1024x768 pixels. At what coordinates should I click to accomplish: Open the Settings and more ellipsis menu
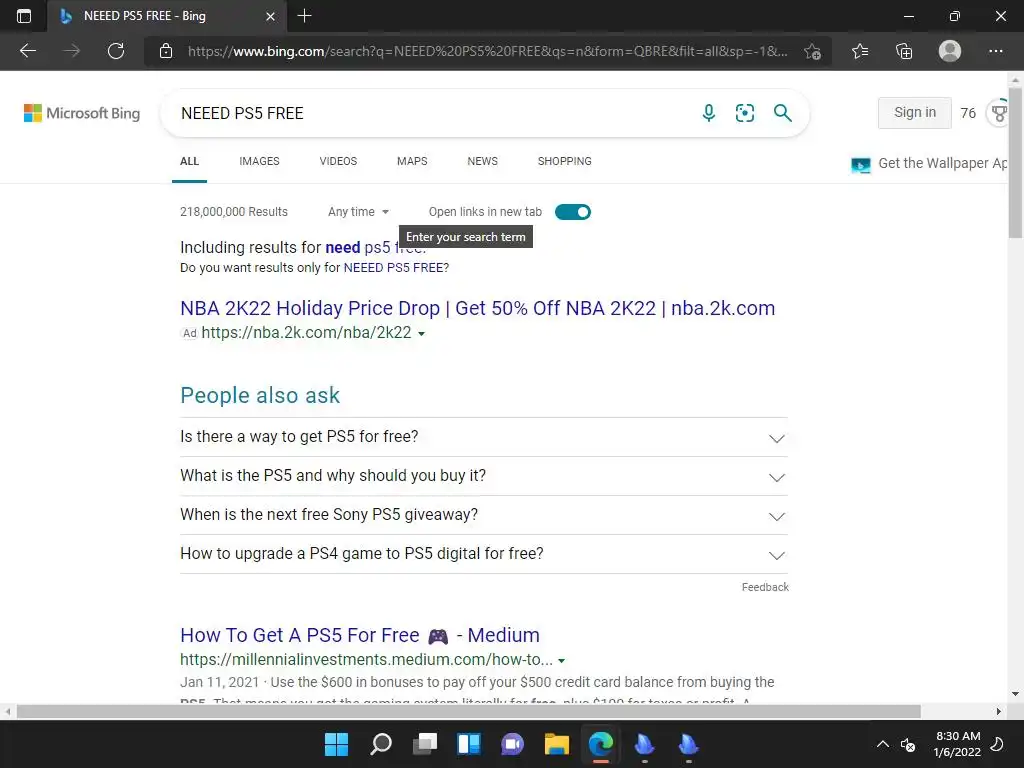pyautogui.click(x=995, y=51)
